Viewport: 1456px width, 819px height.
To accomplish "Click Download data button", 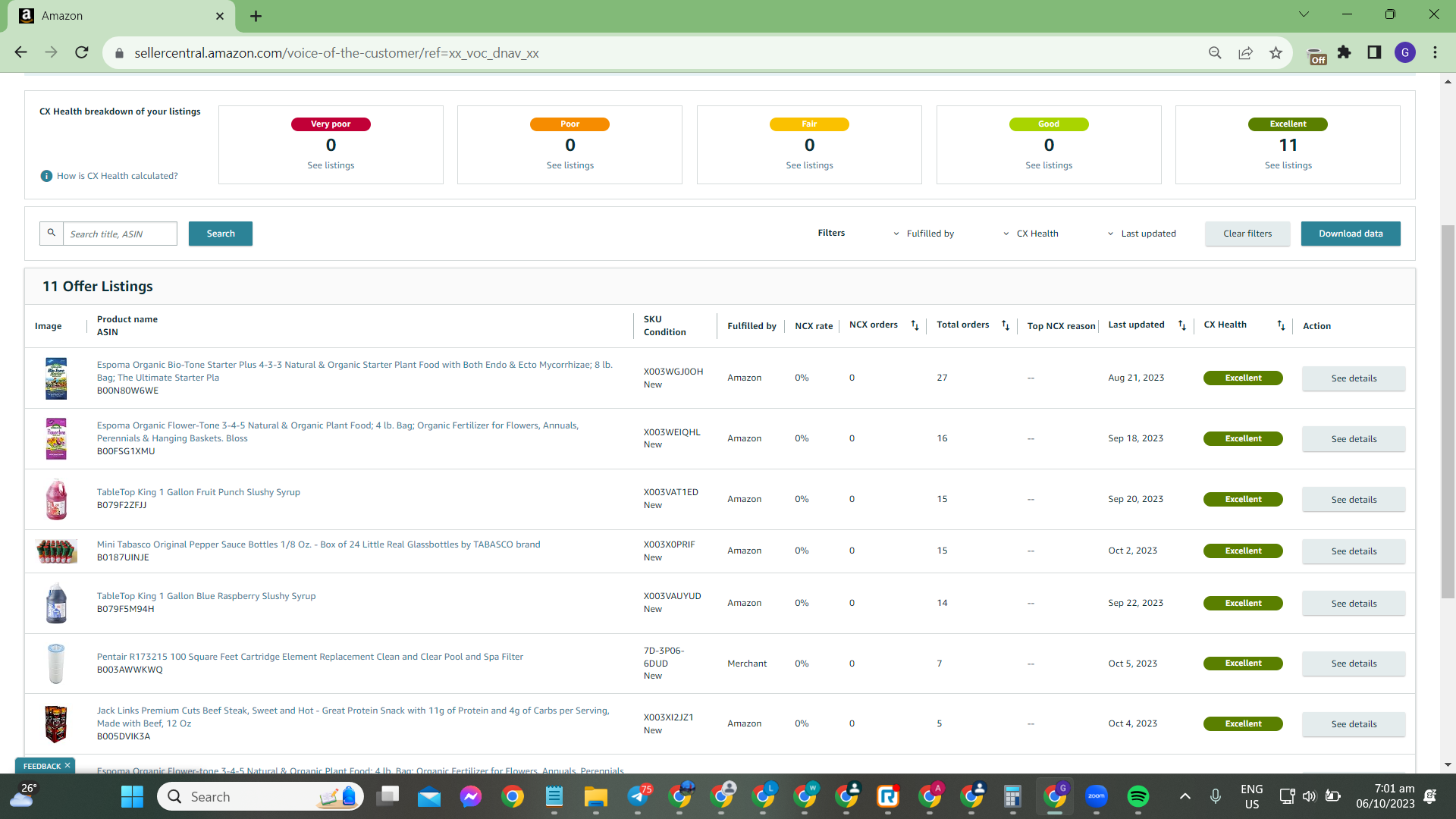I will click(1351, 234).
